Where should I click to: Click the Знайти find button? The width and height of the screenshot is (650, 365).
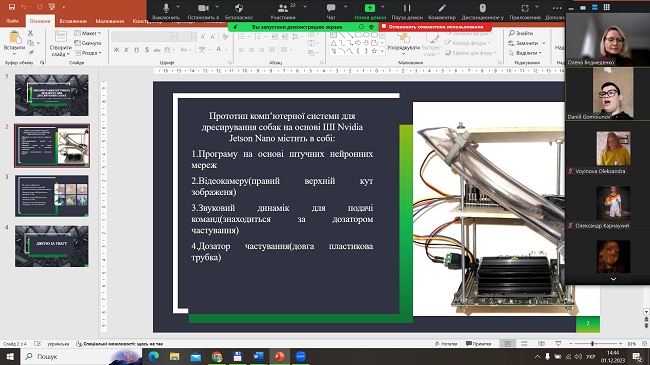521,33
